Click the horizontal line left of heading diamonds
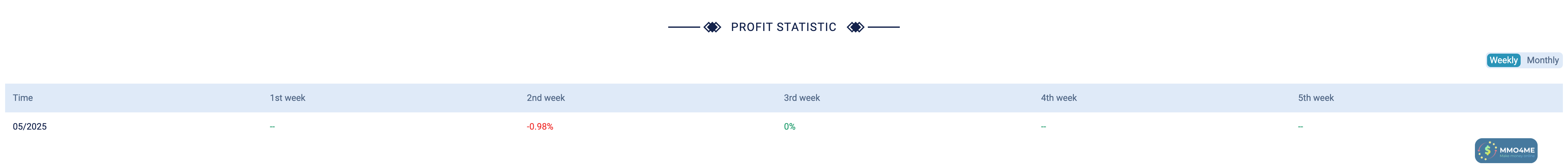The width and height of the screenshot is (1568, 166). coord(684,27)
